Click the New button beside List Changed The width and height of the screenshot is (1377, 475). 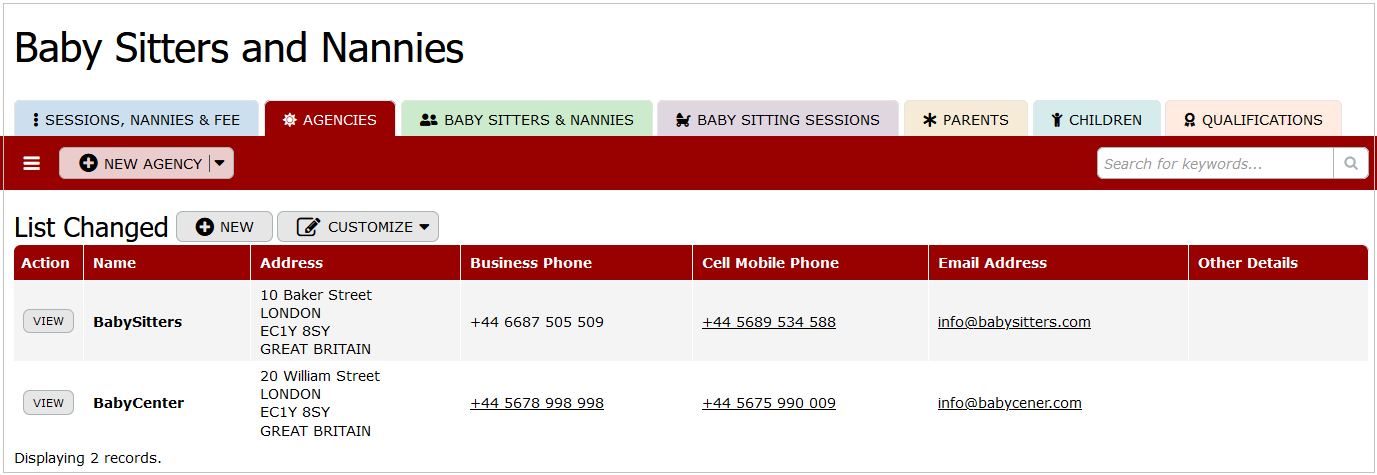(x=224, y=227)
